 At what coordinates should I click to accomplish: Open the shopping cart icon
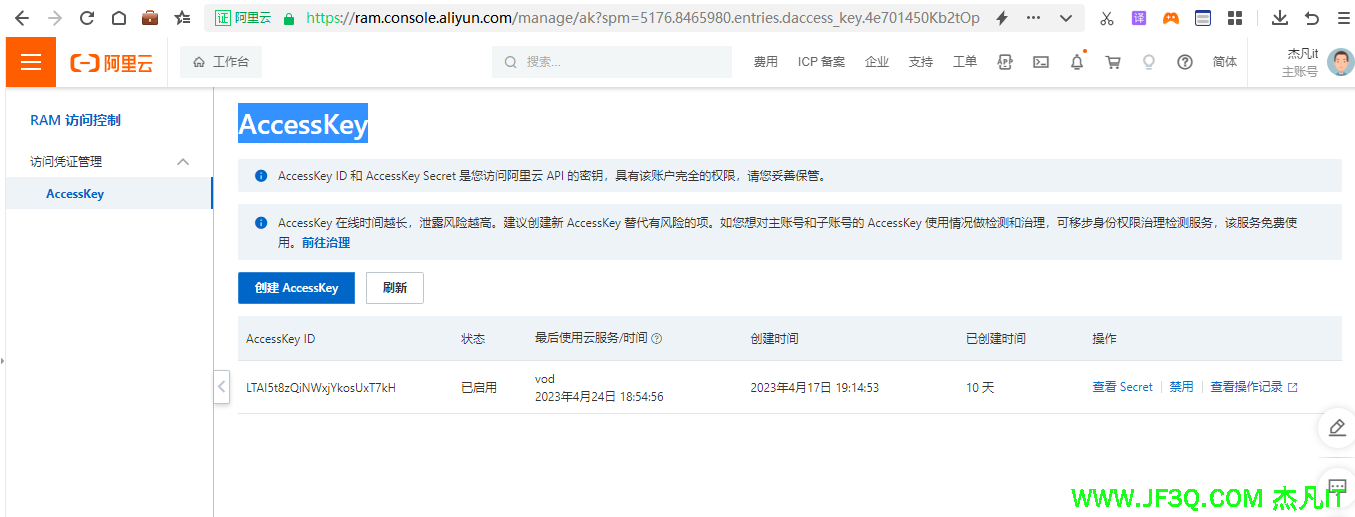click(x=1113, y=62)
